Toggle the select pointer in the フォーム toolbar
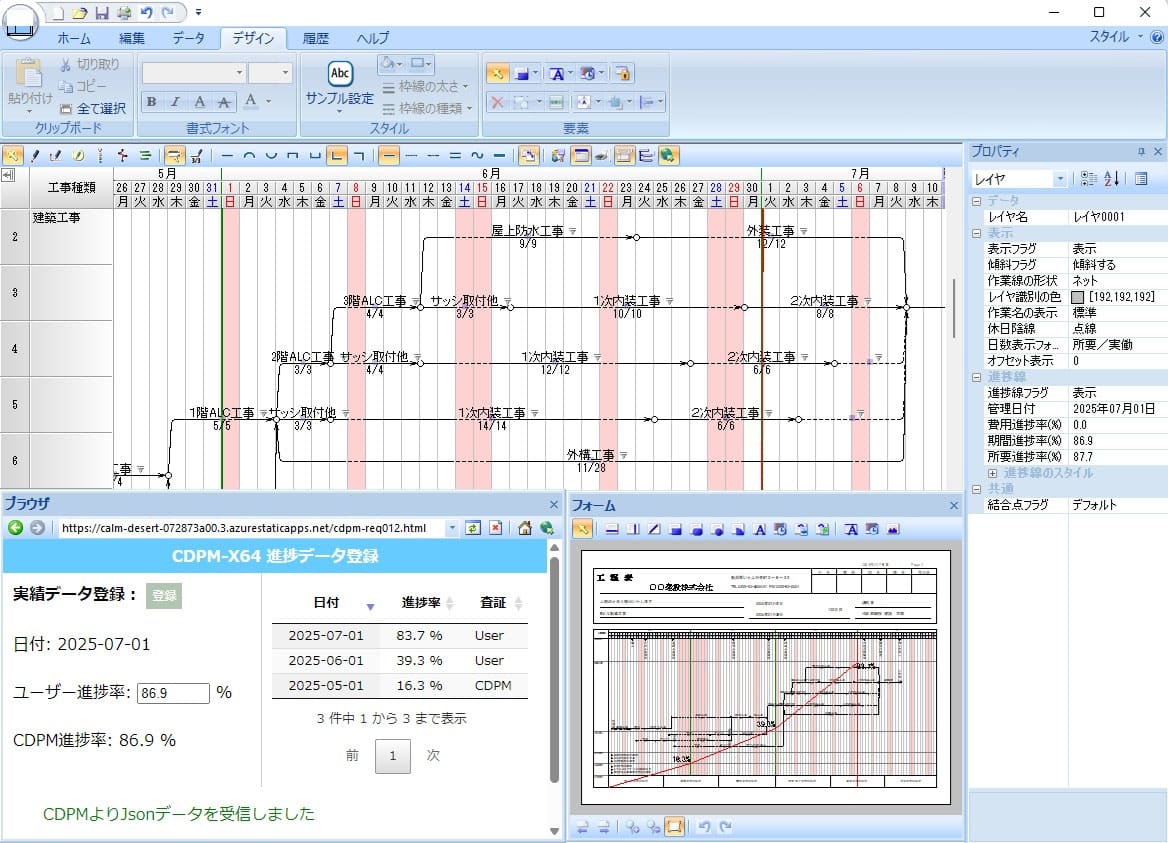The width and height of the screenshot is (1168, 843). point(583,529)
